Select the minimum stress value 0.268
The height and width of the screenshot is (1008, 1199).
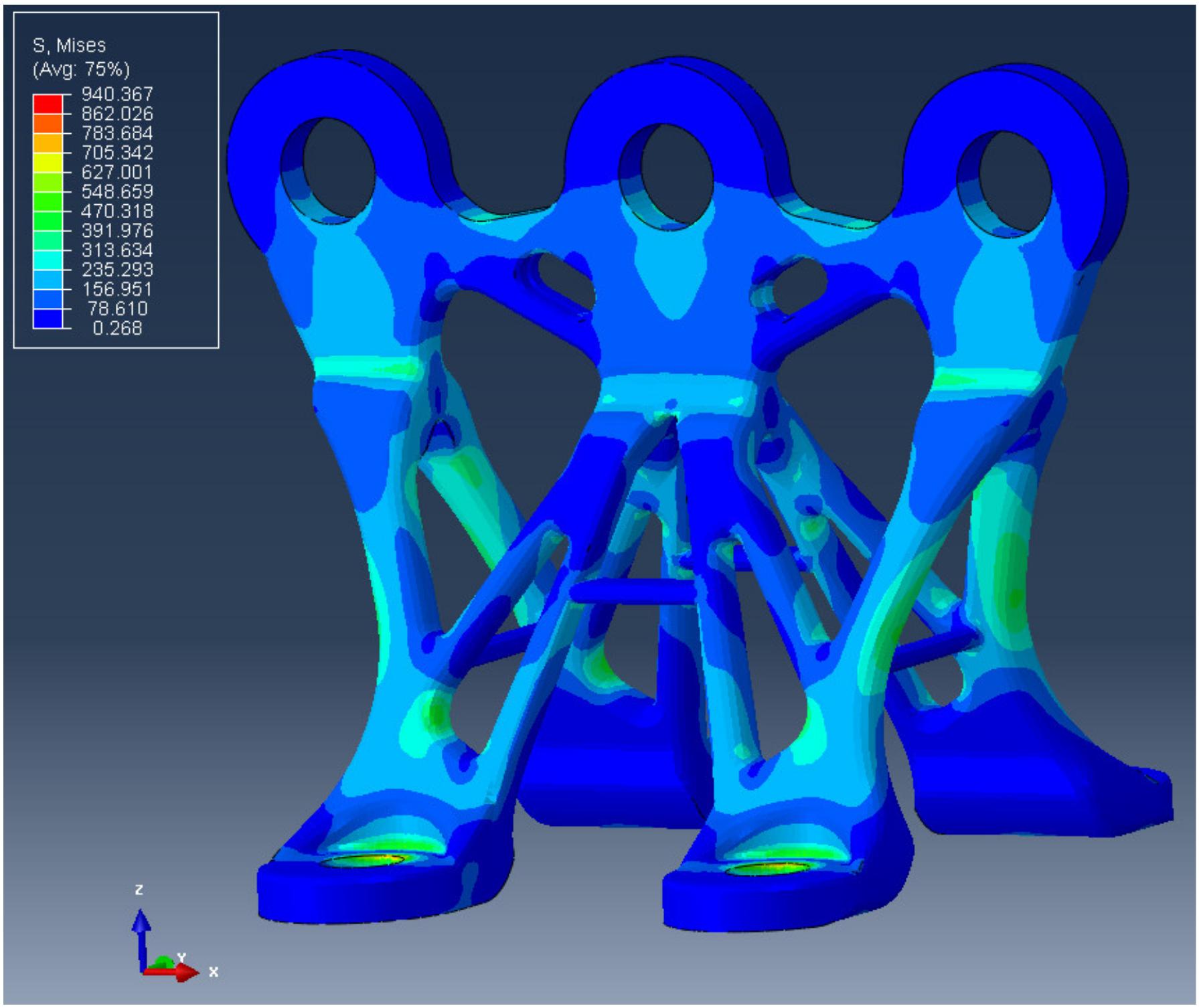[117, 328]
